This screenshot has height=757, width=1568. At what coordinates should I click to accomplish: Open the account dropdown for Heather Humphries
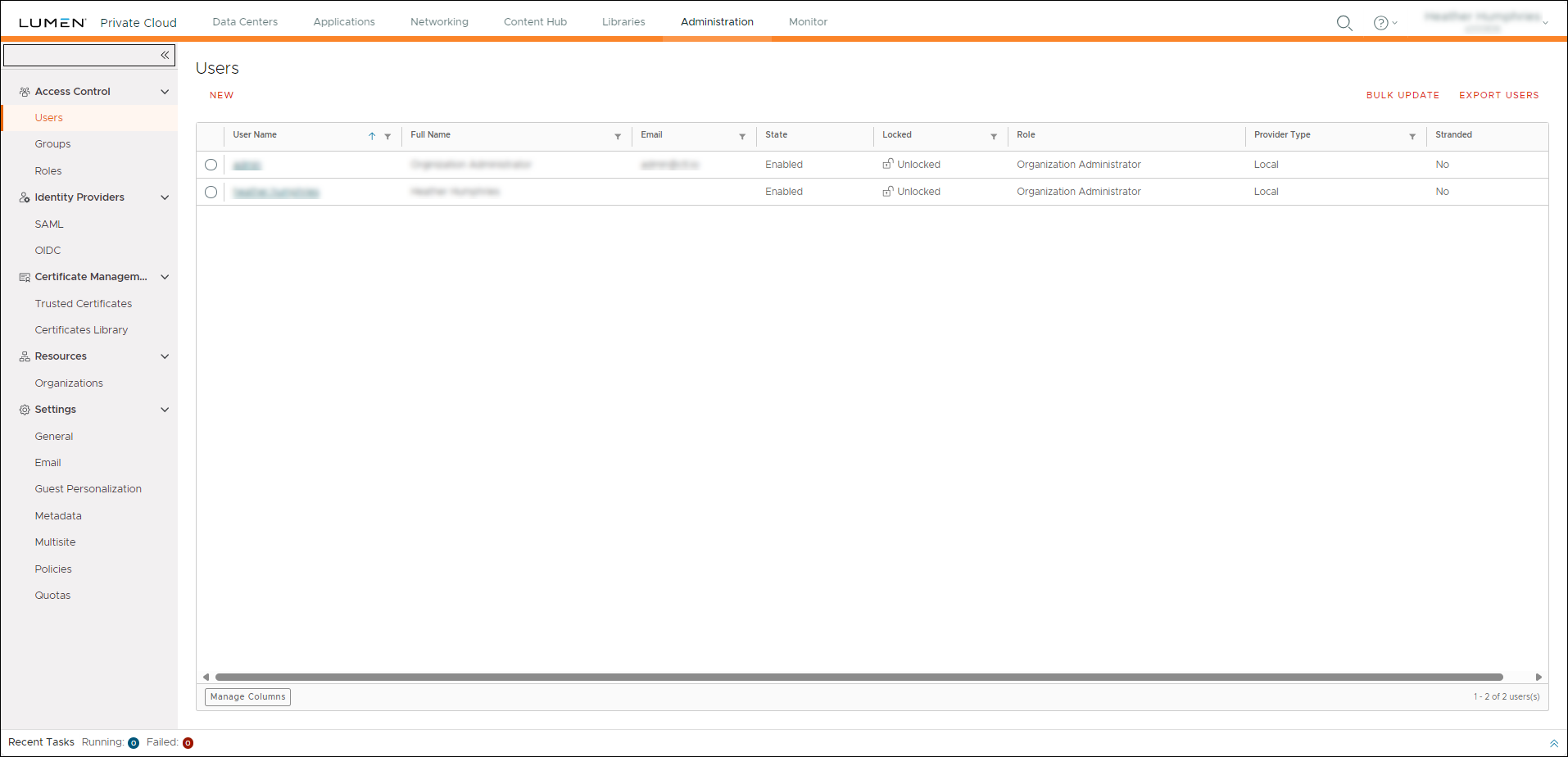[1546, 22]
